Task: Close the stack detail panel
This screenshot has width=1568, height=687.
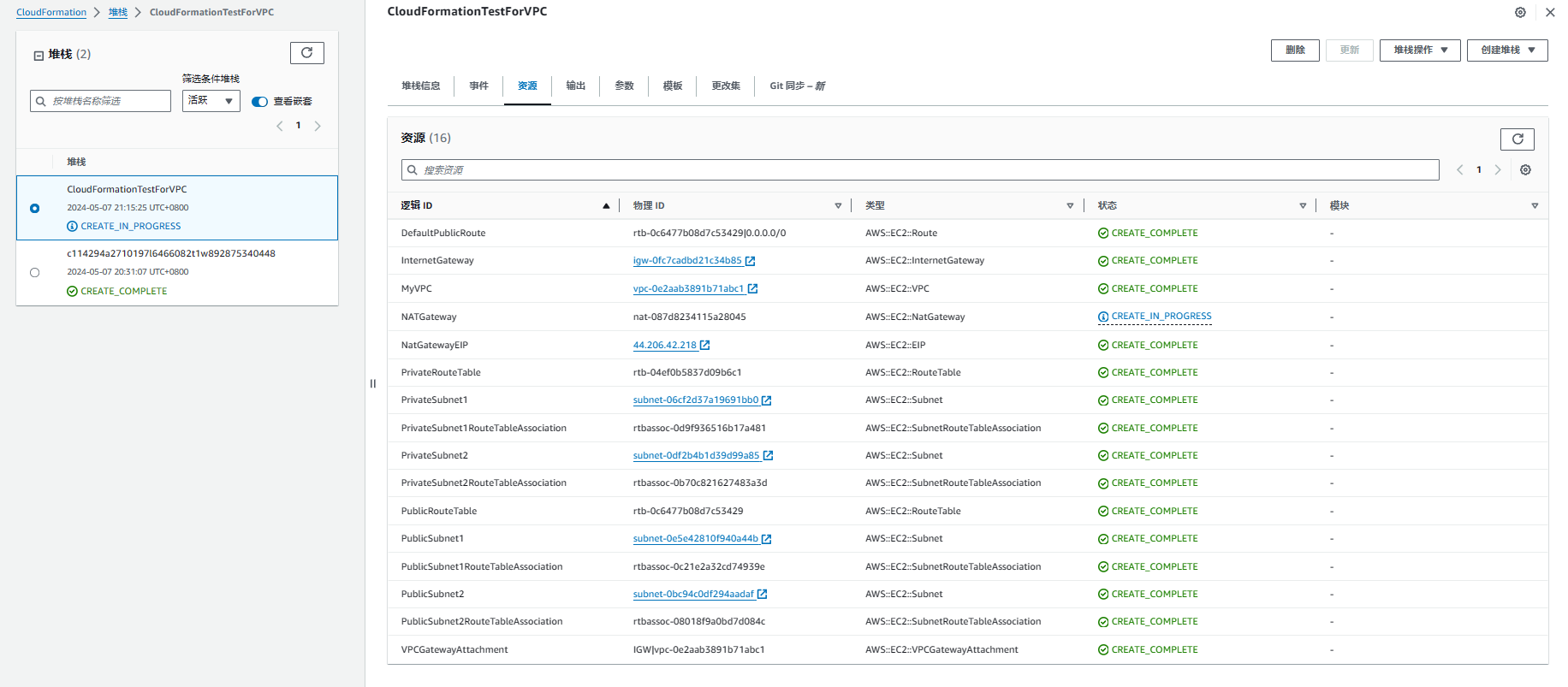Action: [x=1550, y=13]
